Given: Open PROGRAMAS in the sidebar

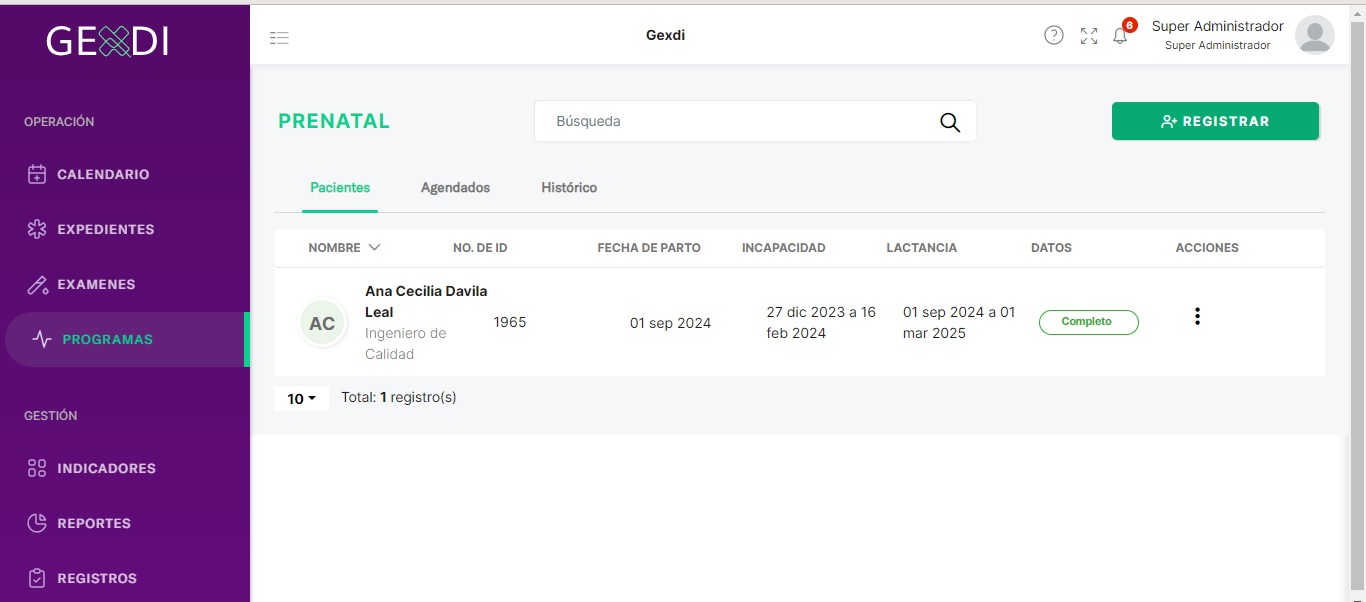Looking at the screenshot, I should [125, 339].
